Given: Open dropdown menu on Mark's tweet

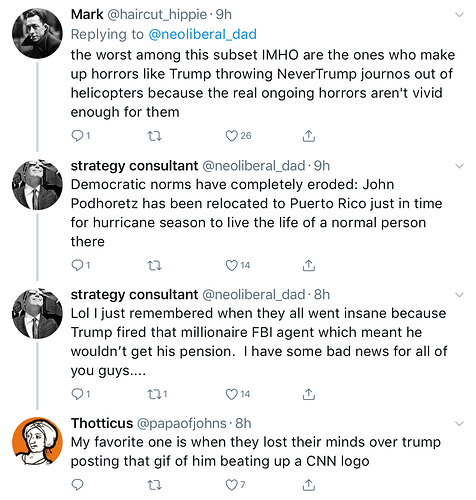Looking at the screenshot, I should (x=460, y=15).
